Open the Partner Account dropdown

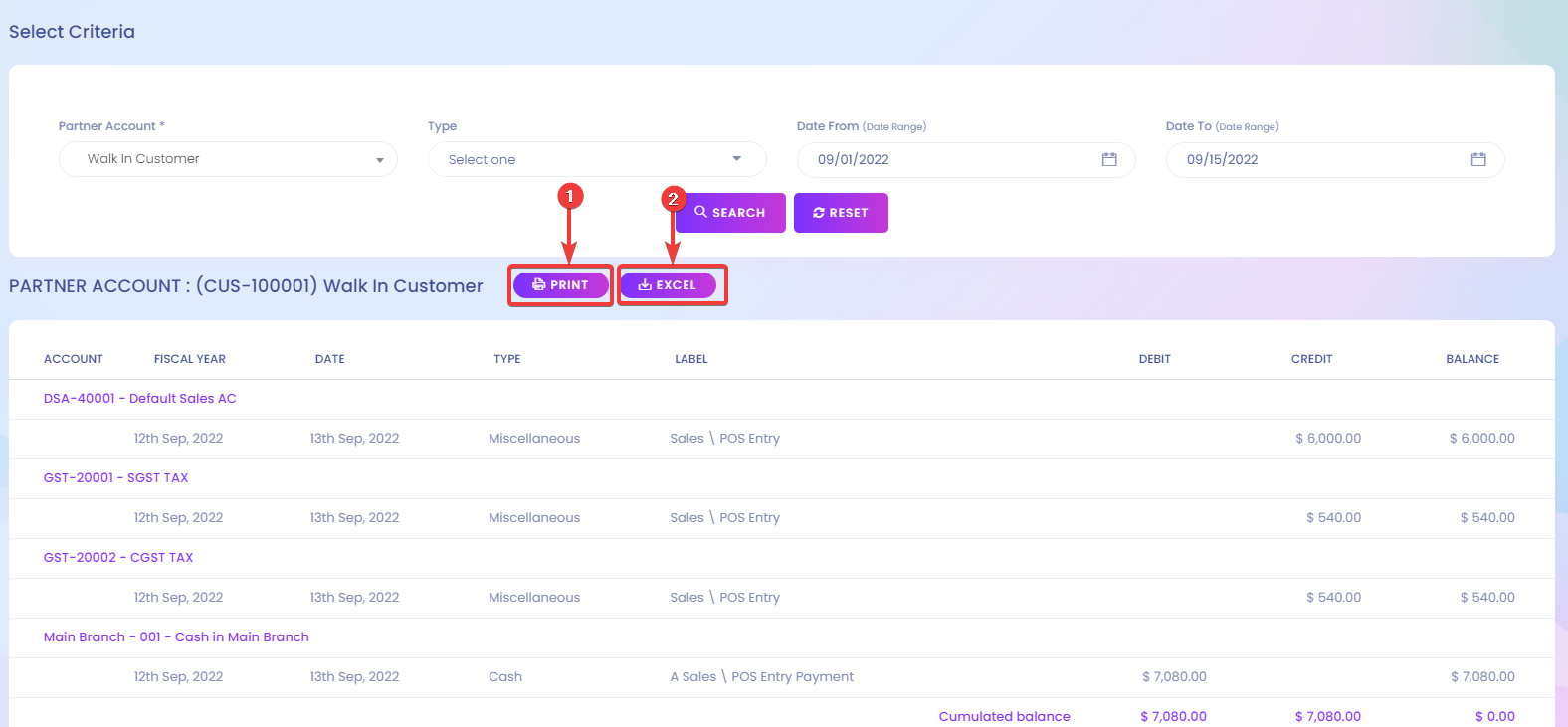click(228, 159)
